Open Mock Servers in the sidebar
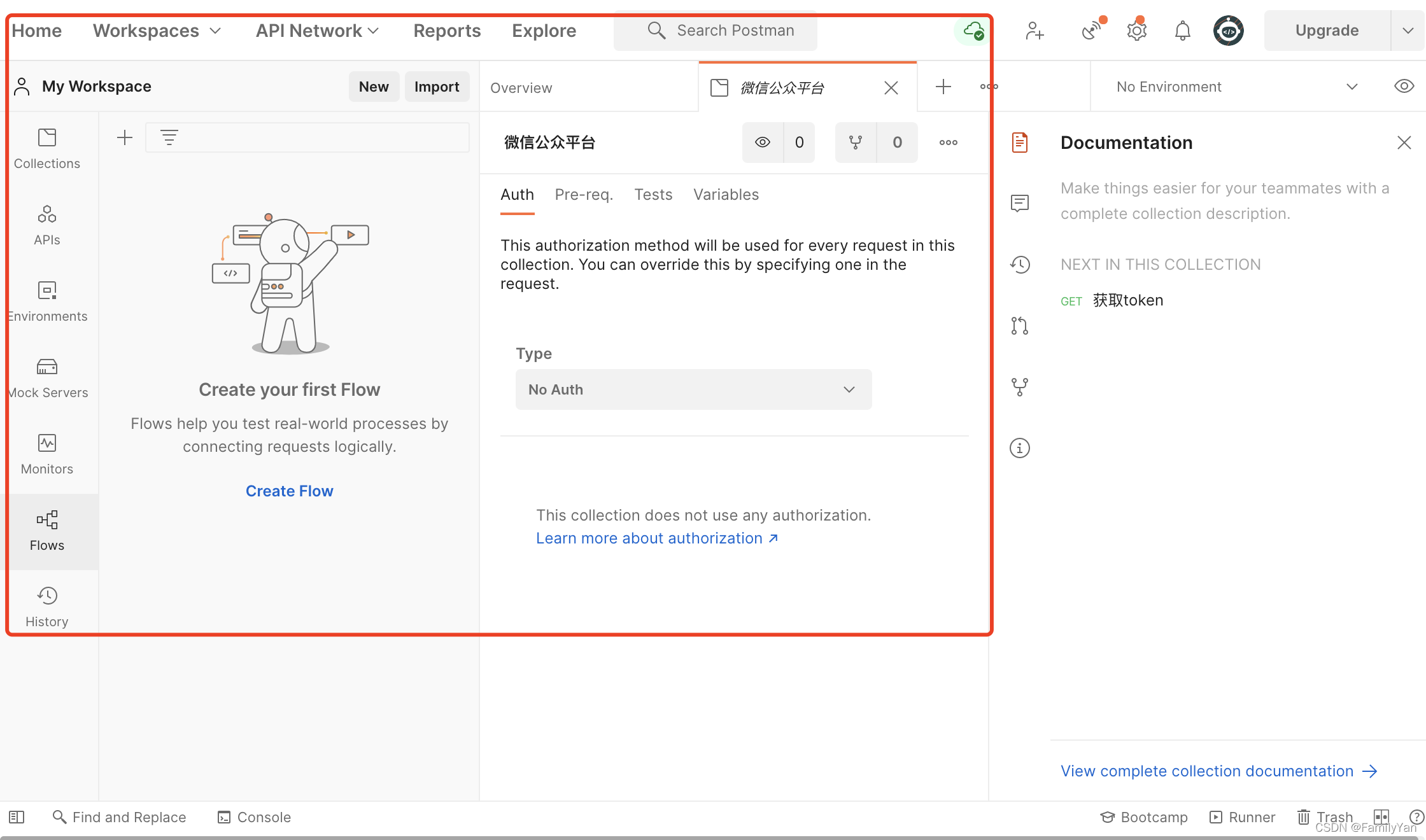 pos(47,378)
